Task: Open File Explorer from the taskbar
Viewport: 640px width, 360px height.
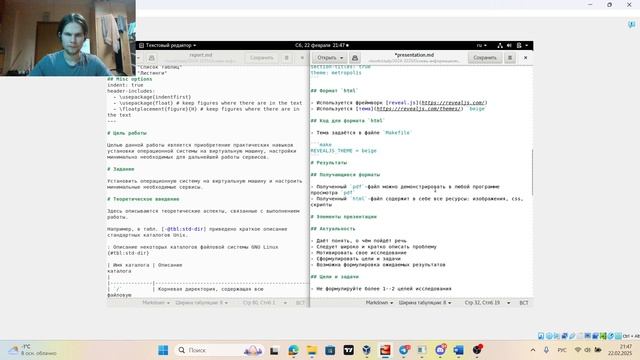Action: [x=312, y=350]
